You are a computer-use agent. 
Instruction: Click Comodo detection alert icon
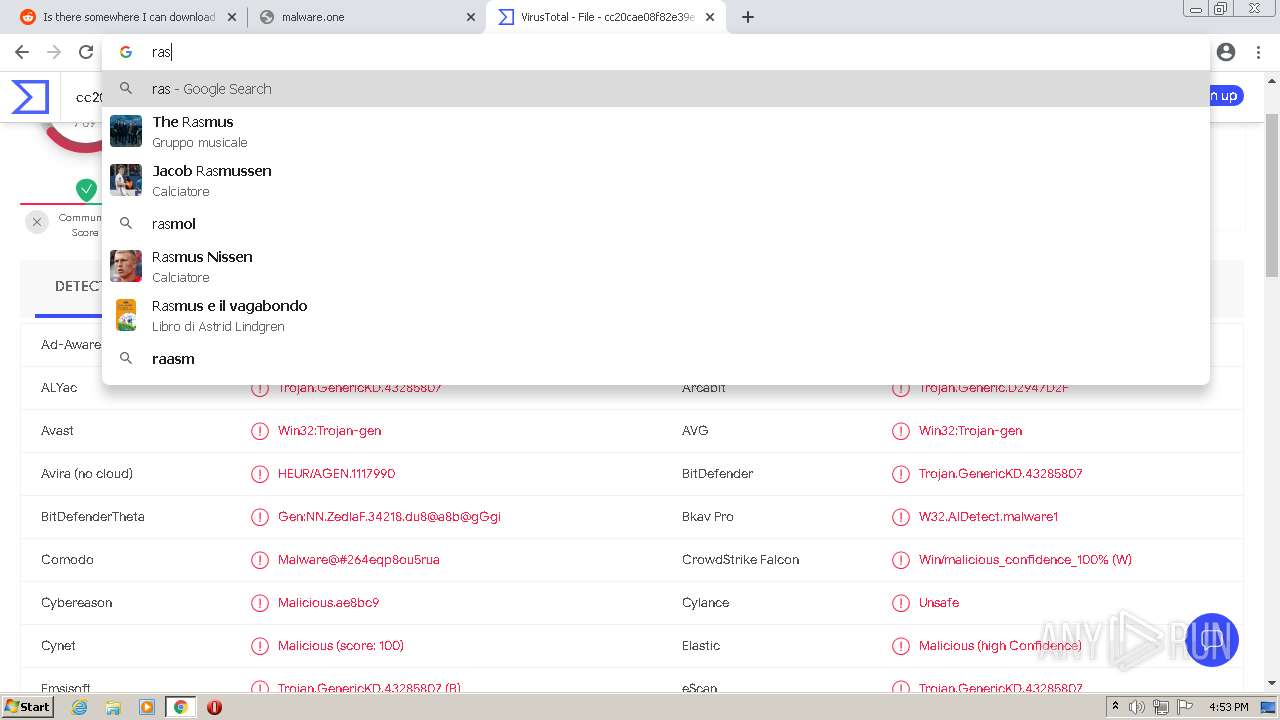click(259, 560)
